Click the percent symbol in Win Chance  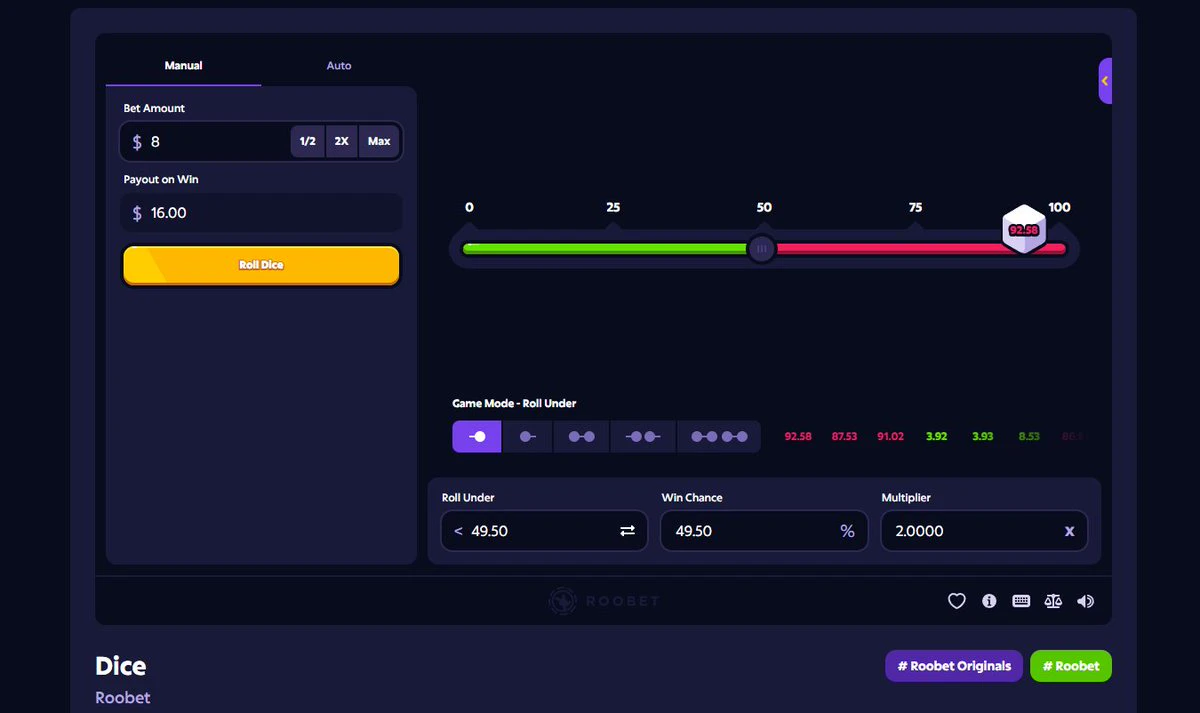(x=848, y=531)
